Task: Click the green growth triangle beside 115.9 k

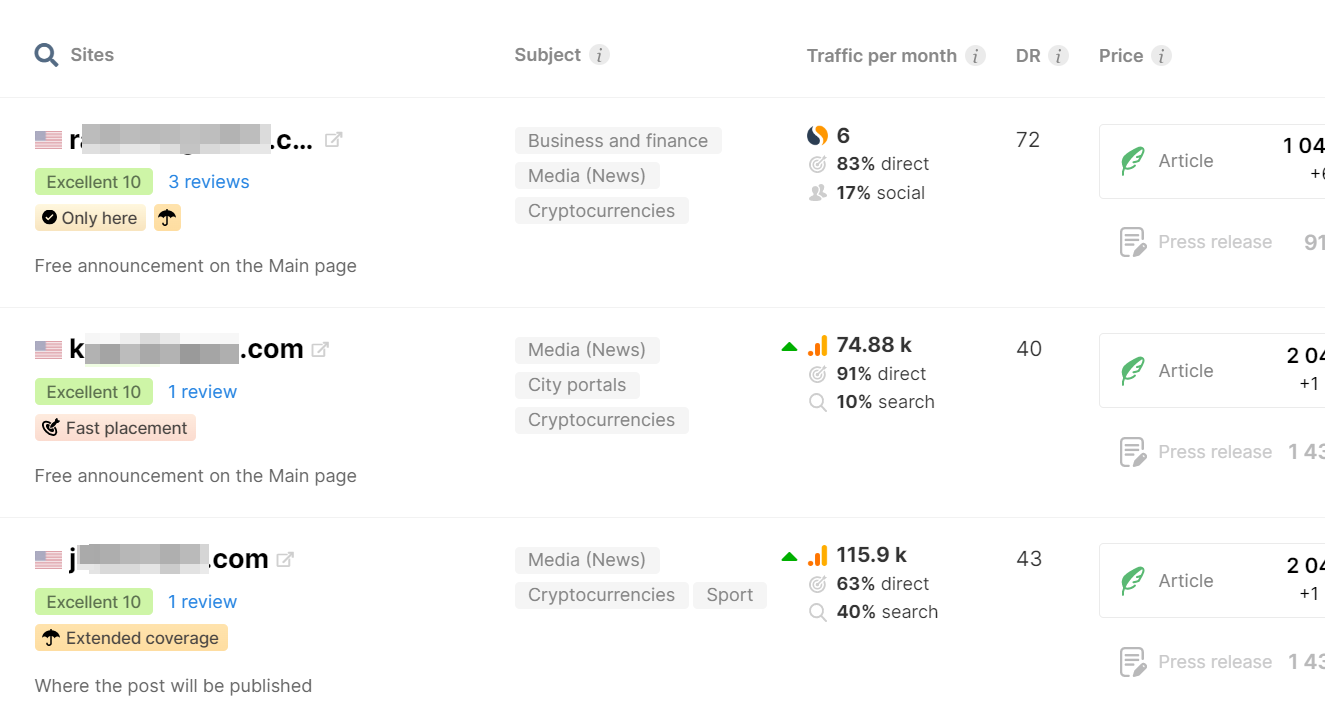Action: click(789, 554)
